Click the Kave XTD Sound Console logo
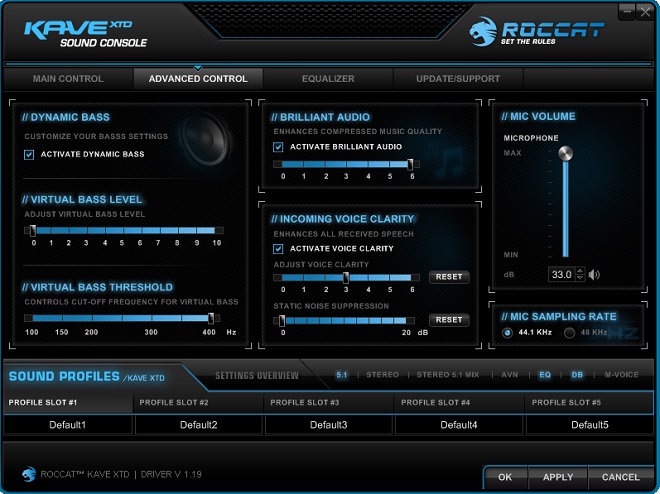The height and width of the screenshot is (494, 660). 85,34
